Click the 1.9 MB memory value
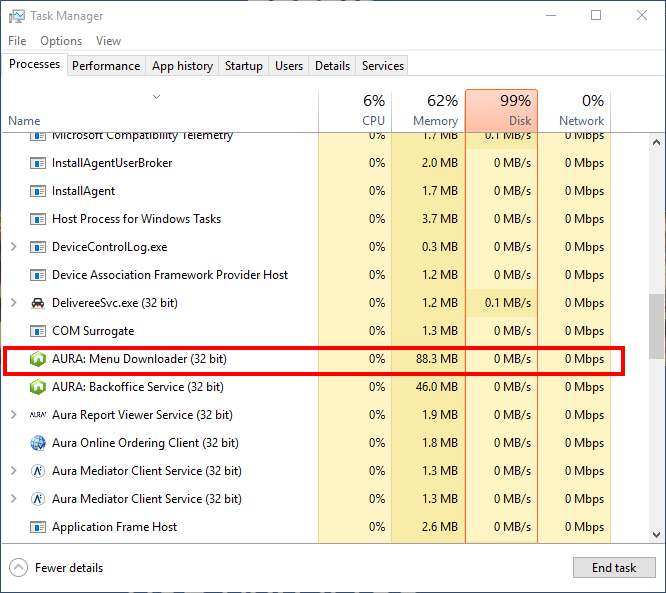The image size is (666, 593). tap(440, 415)
